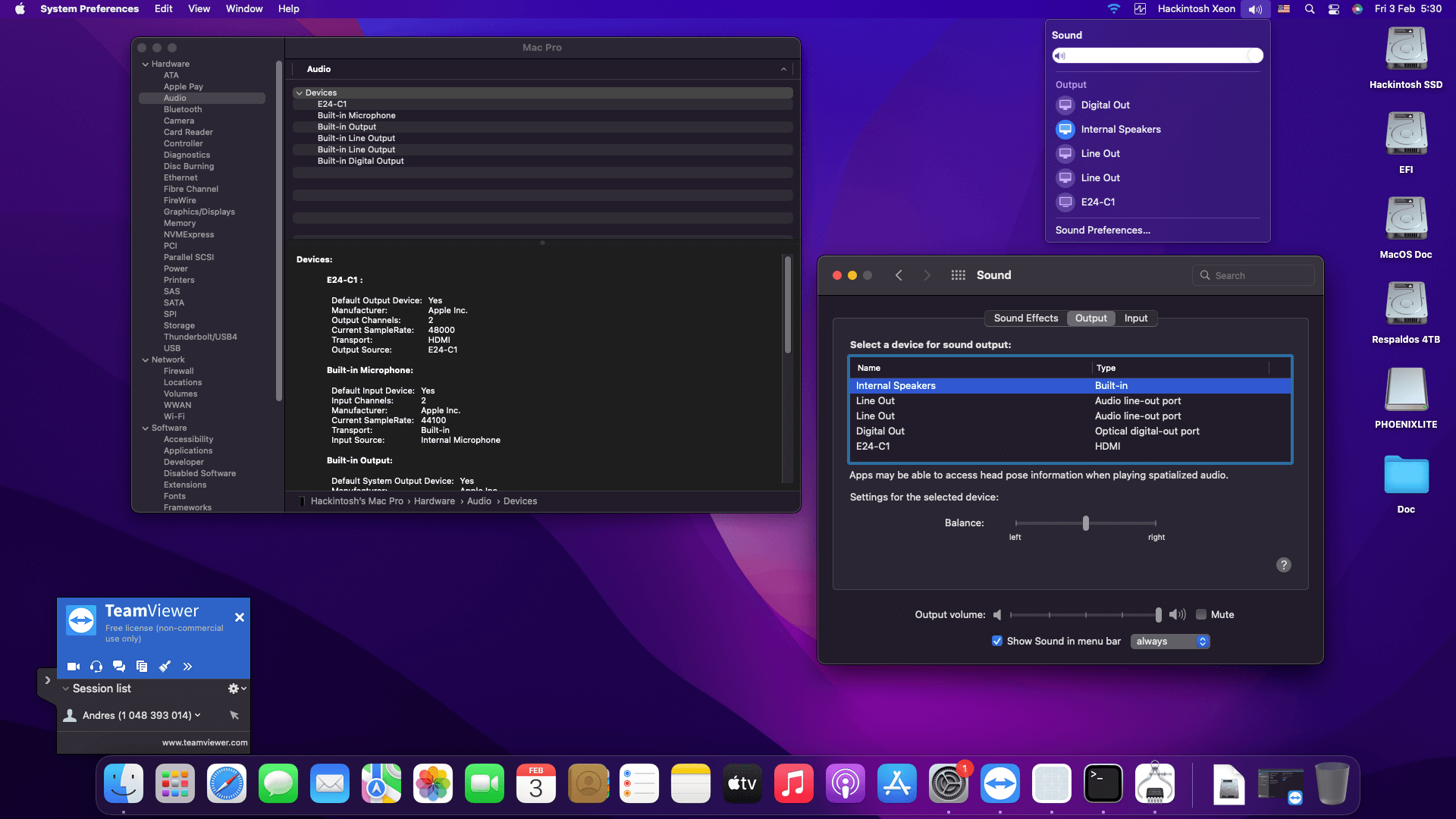Open Messages from the Dock
Viewport: 1456px width, 819px height.
coord(278,784)
